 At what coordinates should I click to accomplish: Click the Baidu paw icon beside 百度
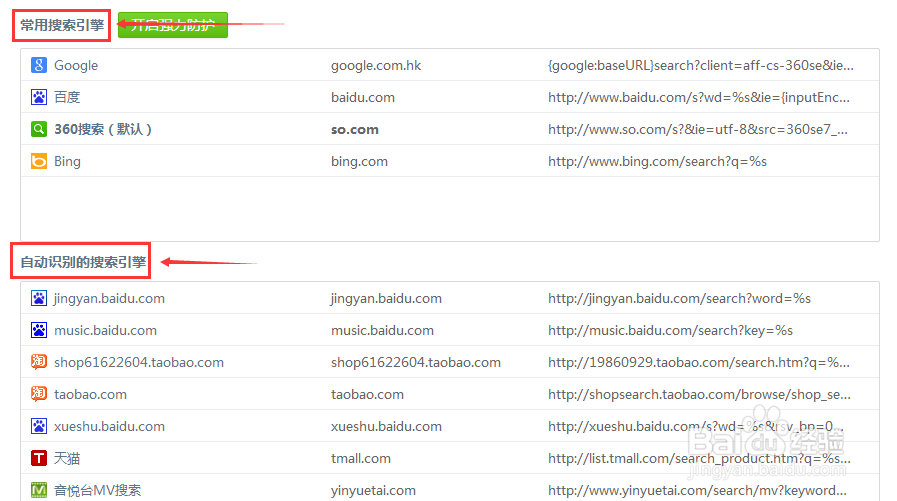[39, 97]
